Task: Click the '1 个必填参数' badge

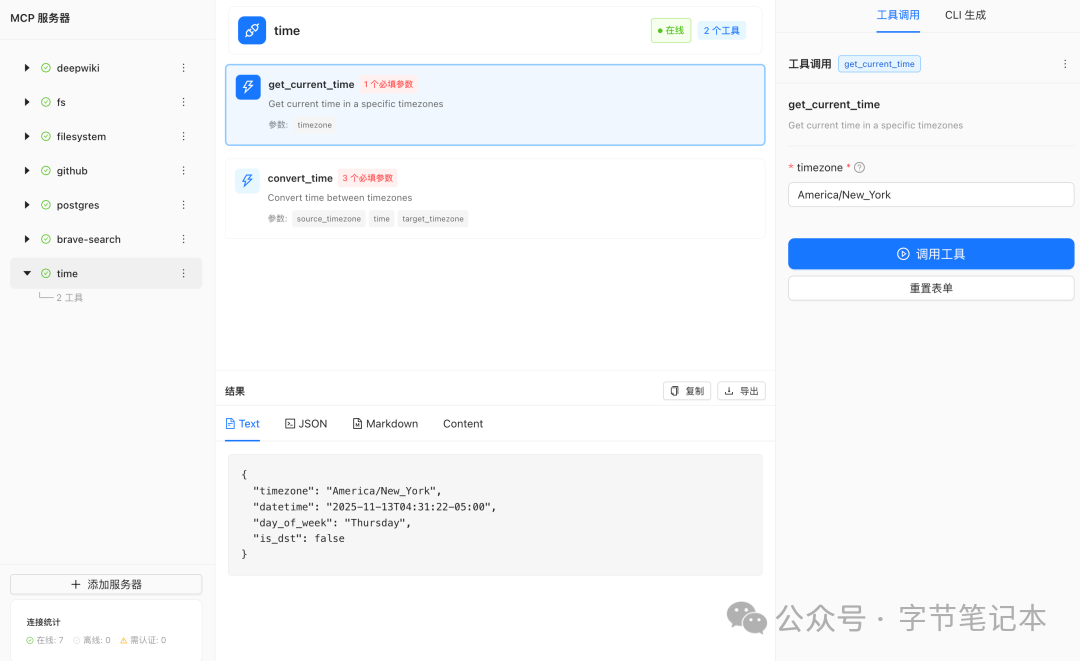Action: coord(388,84)
